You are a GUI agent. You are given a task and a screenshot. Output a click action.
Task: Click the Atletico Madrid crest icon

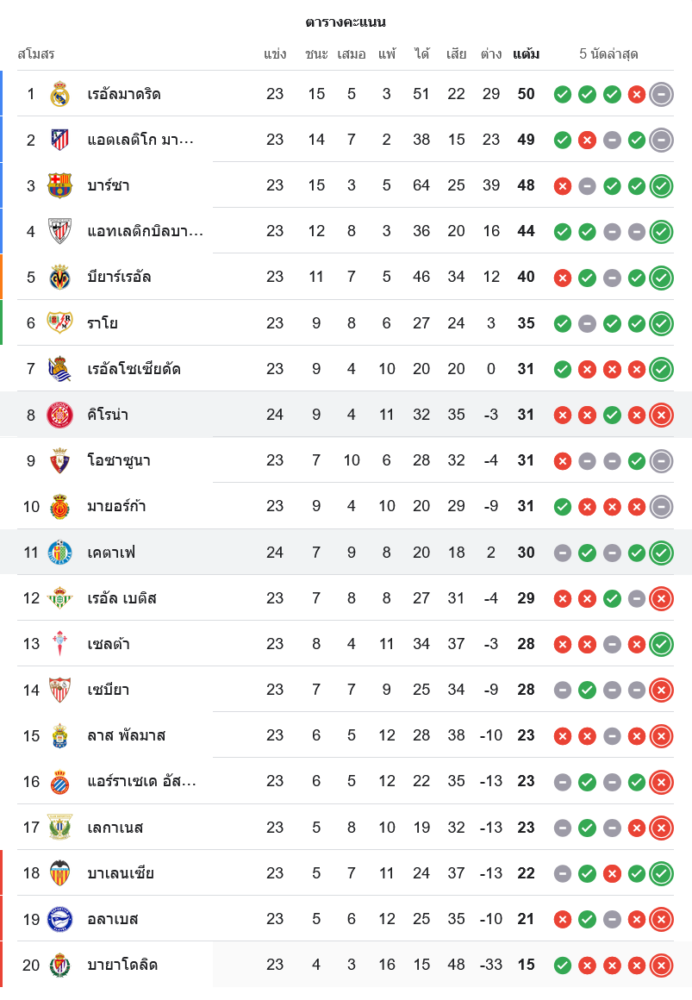(x=60, y=140)
